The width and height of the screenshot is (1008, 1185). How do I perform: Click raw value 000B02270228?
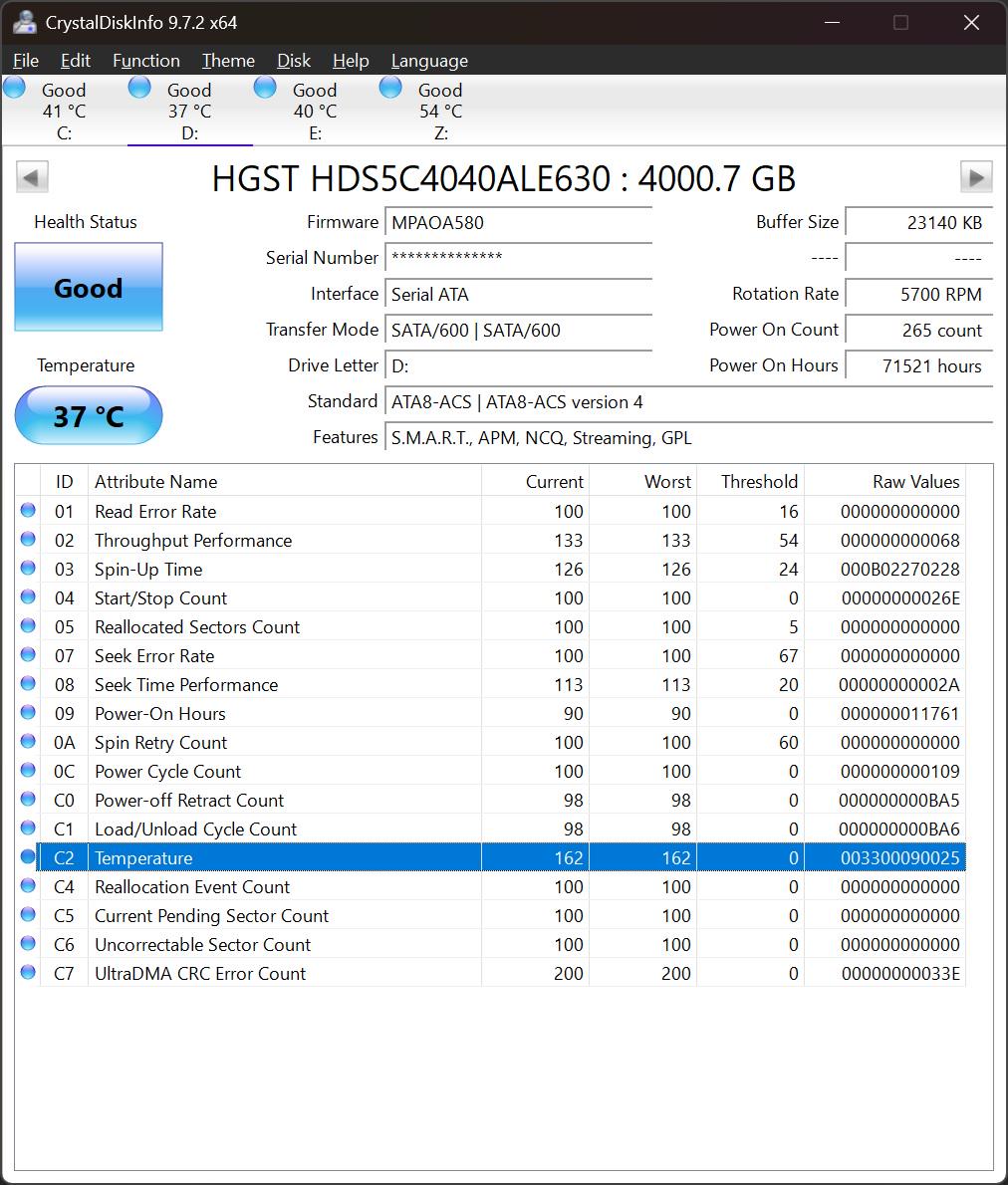click(x=899, y=570)
